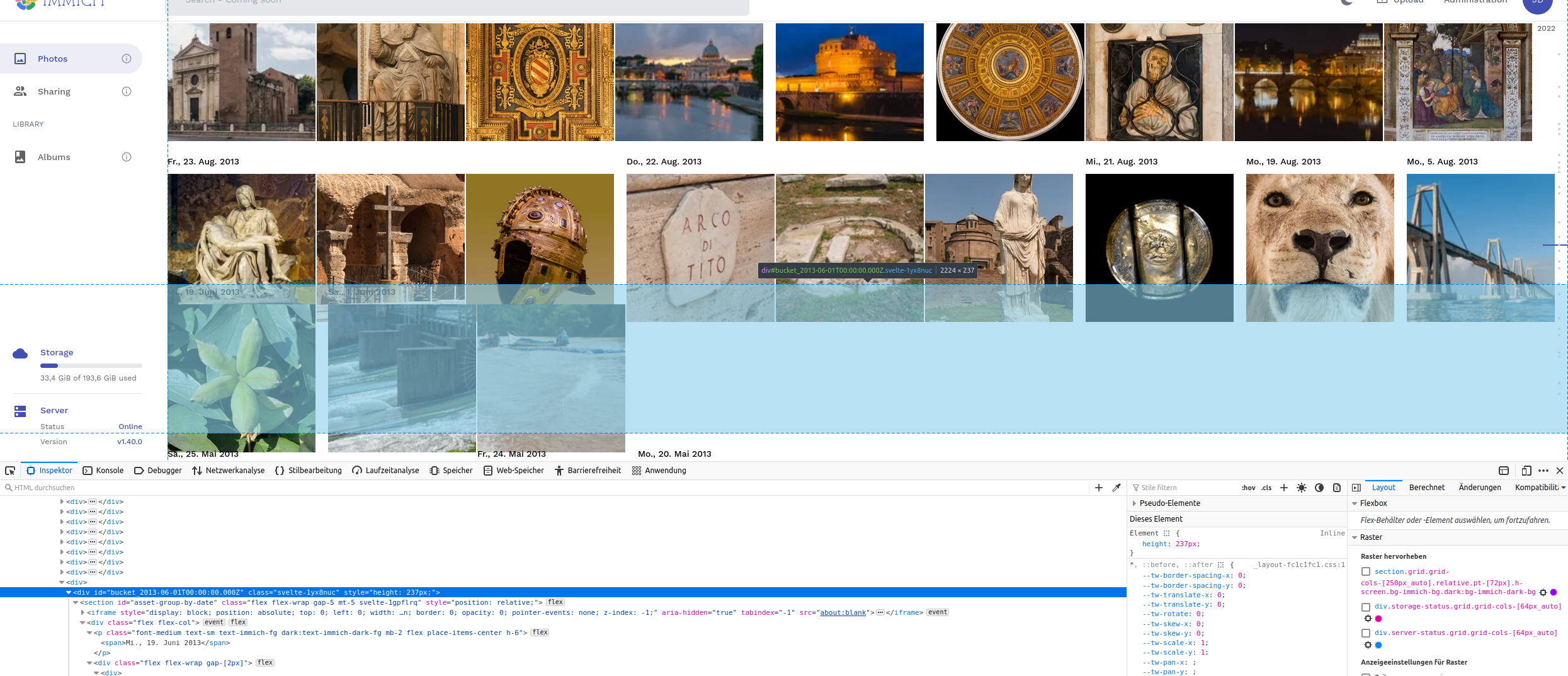This screenshot has width=1568, height=676.
Task: Change section.grid overlay color purple swatch
Action: (x=1554, y=592)
